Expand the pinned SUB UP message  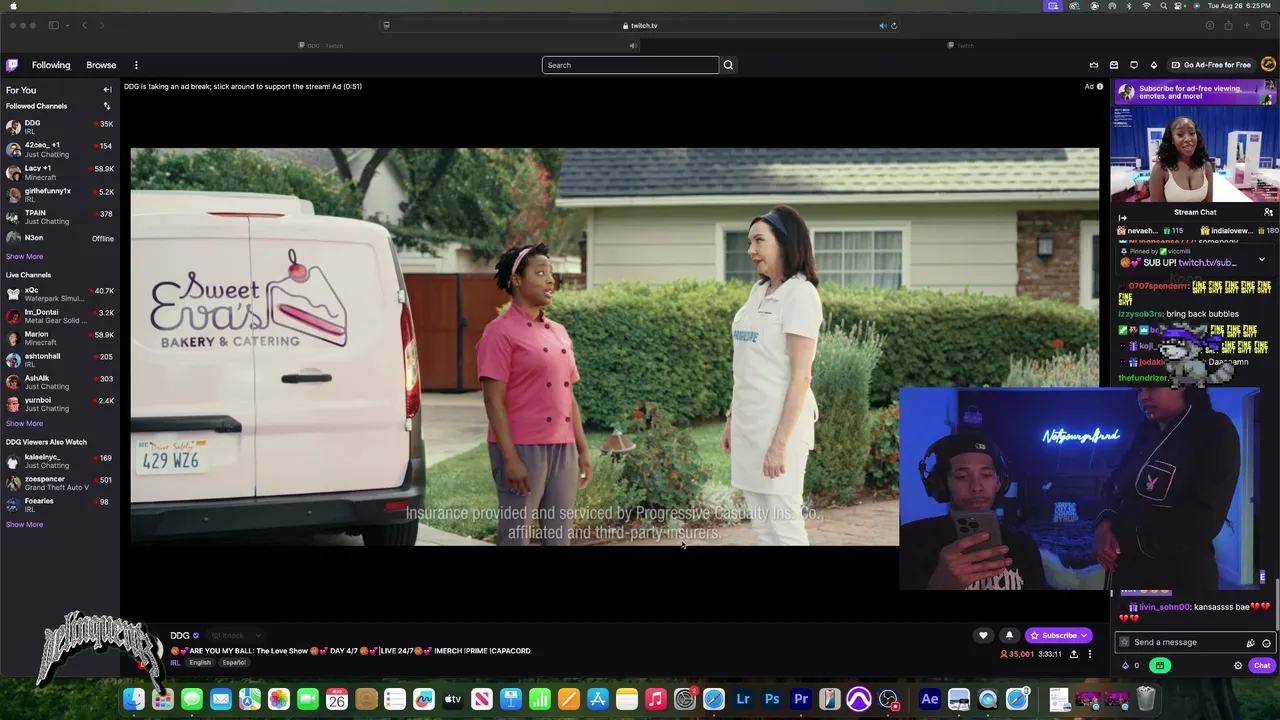pos(1261,260)
